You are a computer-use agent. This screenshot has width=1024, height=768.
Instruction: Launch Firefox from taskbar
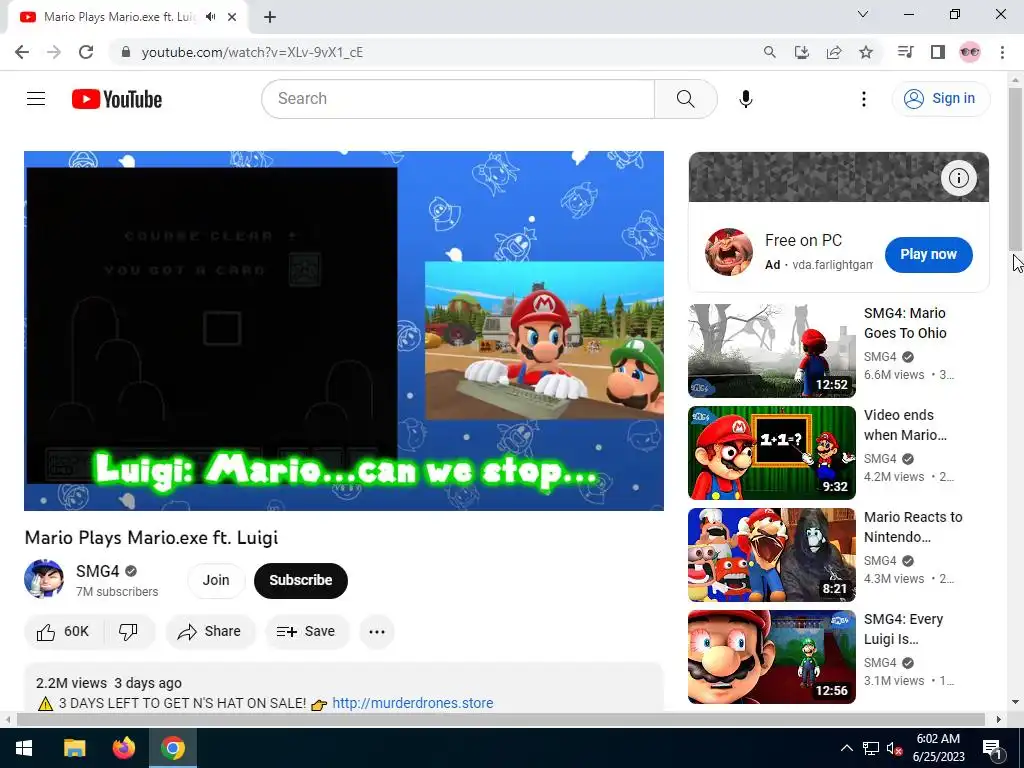click(123, 748)
